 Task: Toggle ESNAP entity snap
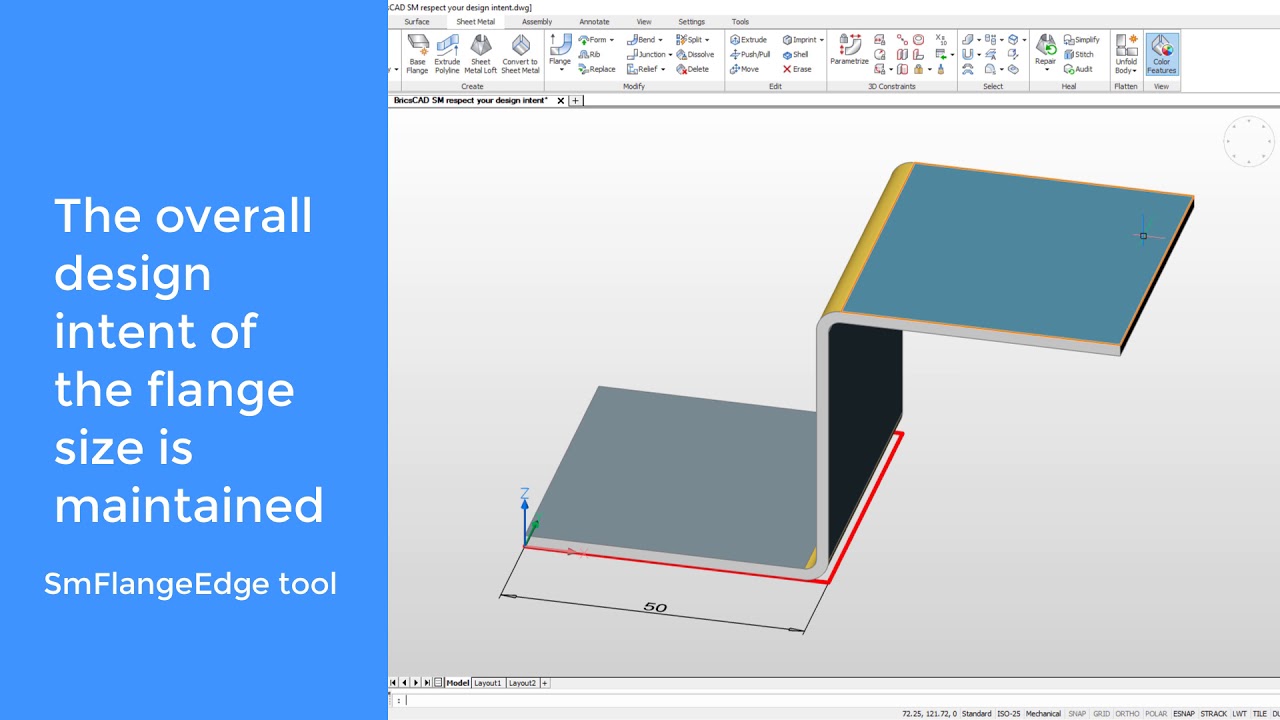(1184, 714)
